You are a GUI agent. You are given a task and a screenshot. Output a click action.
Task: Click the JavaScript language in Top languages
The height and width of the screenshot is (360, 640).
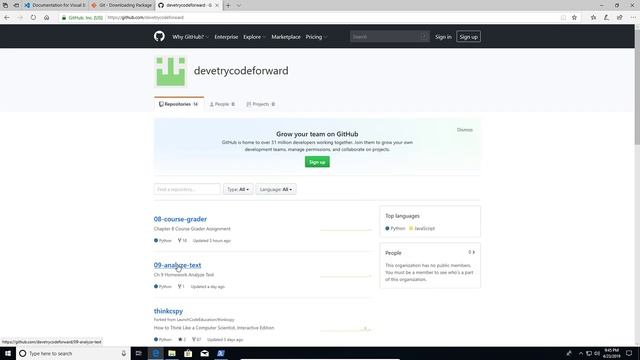point(422,229)
